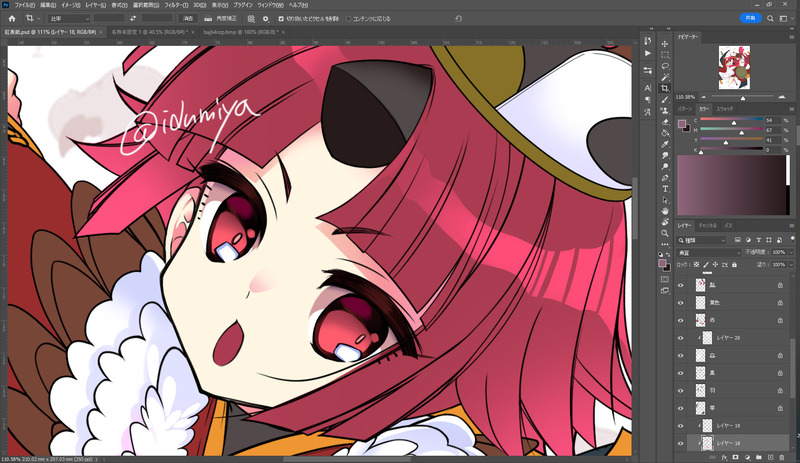Open the layer opacity dropdown arrow

point(791,252)
